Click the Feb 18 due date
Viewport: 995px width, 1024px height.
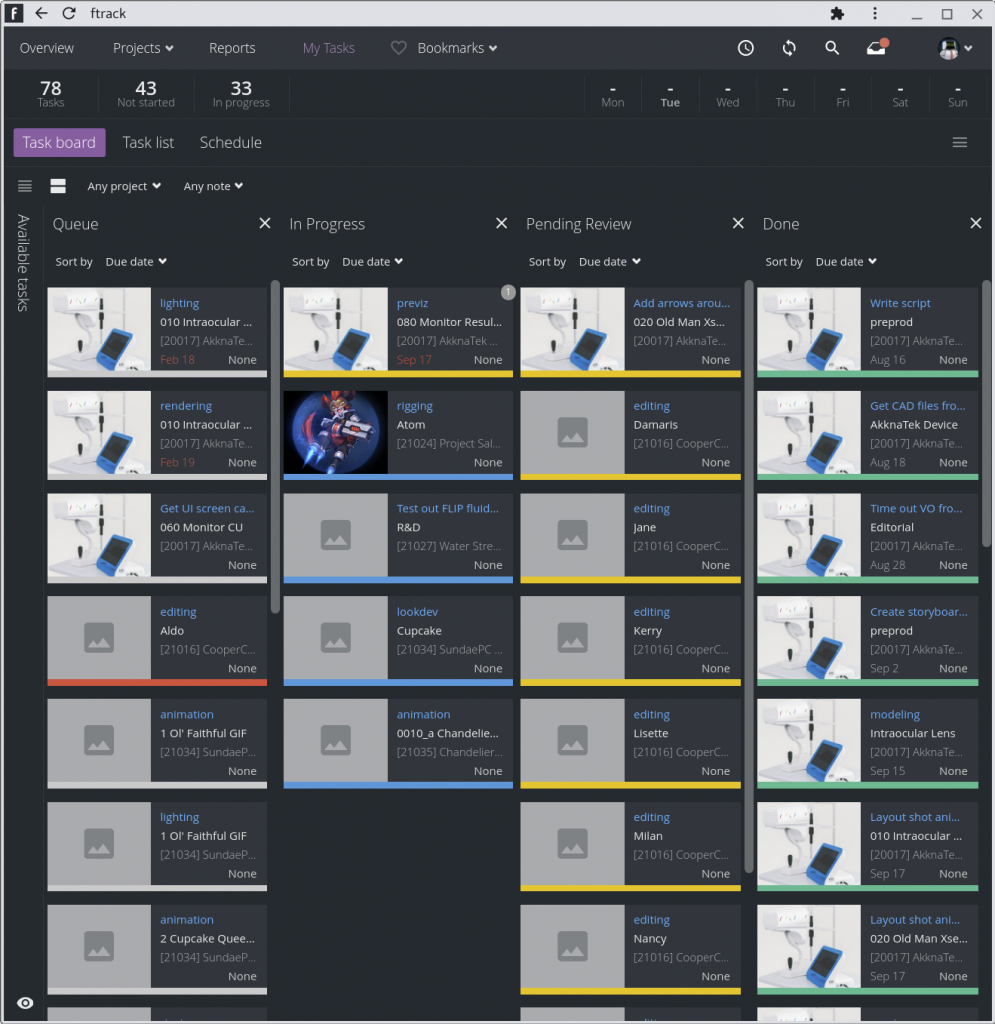tap(178, 359)
